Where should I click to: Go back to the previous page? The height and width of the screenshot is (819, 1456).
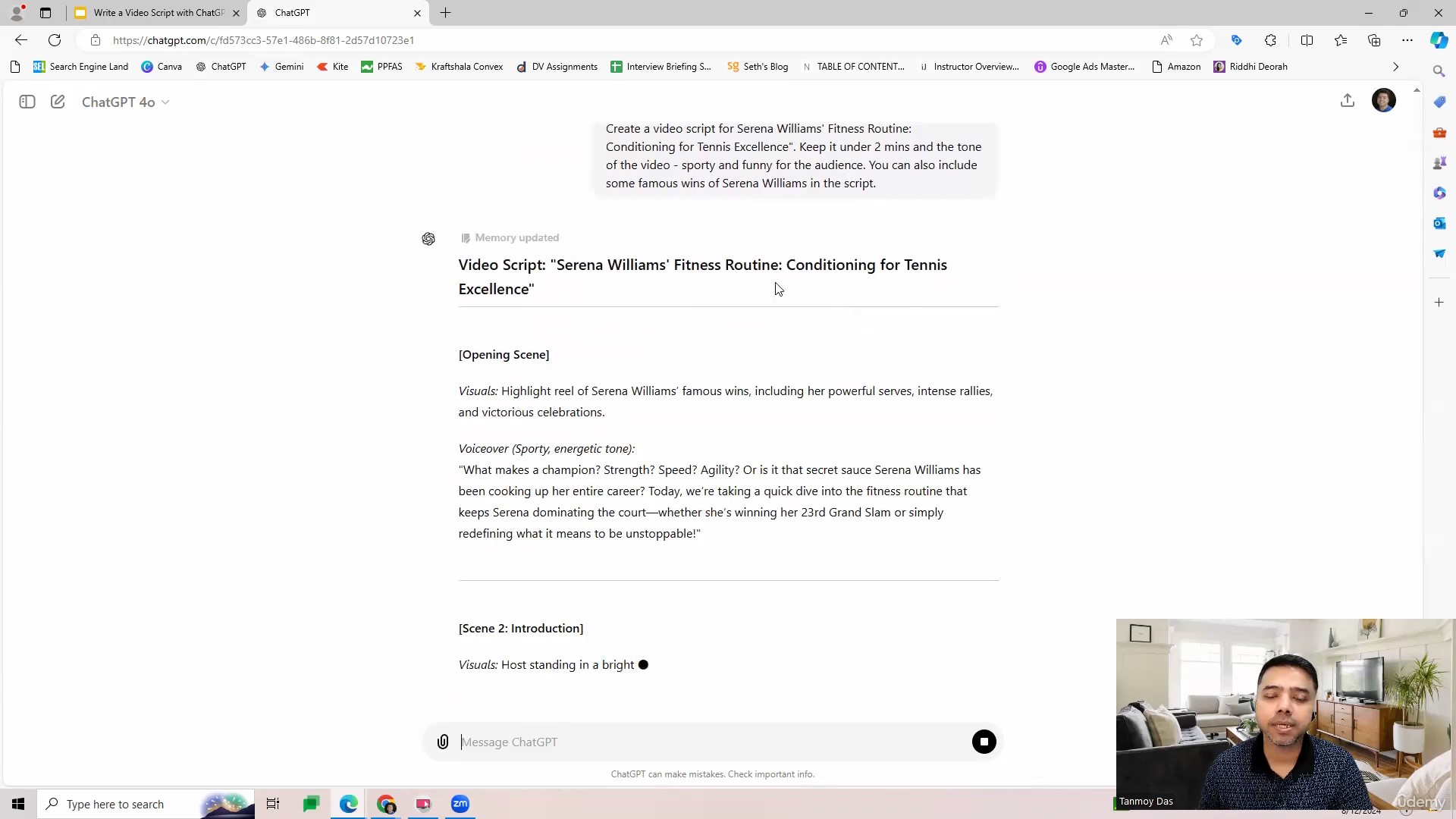[21, 40]
